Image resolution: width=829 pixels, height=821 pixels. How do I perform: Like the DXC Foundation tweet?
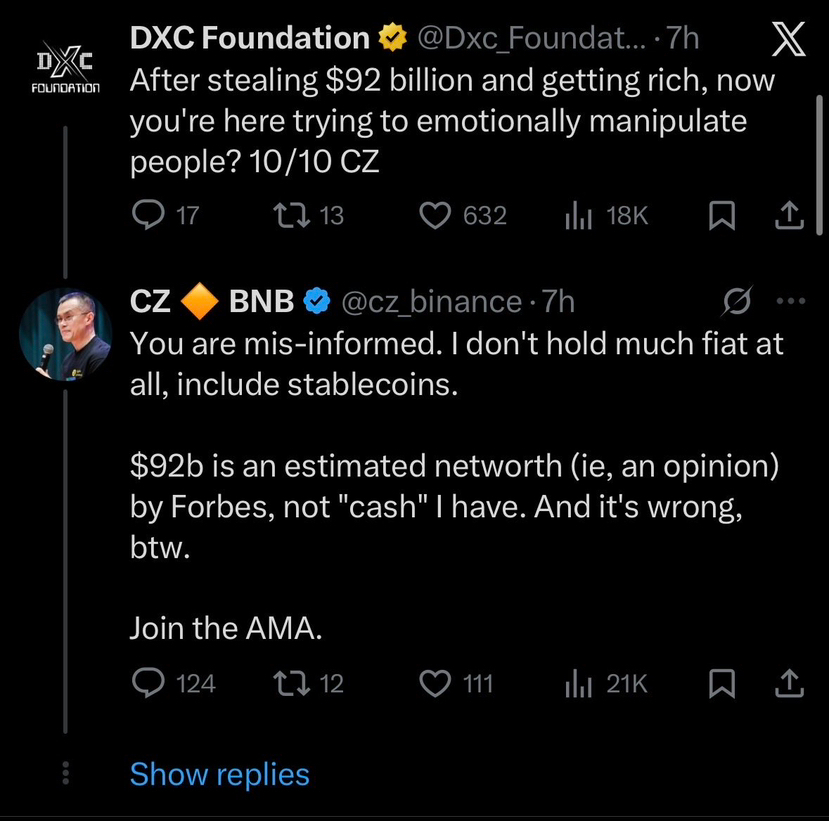[434, 215]
